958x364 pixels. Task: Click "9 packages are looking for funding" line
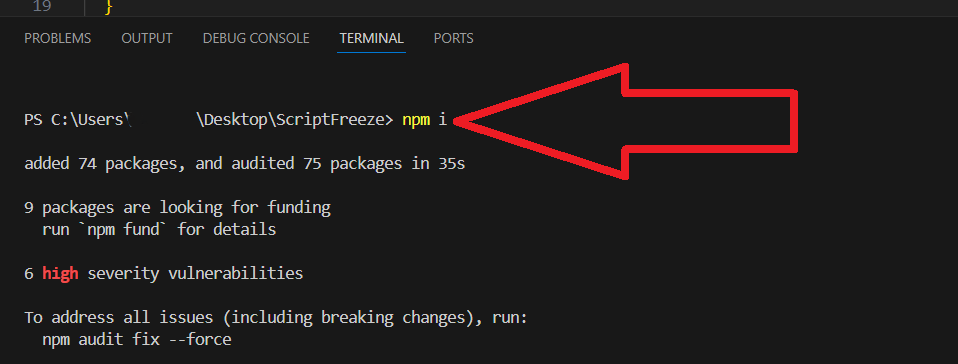(177, 208)
